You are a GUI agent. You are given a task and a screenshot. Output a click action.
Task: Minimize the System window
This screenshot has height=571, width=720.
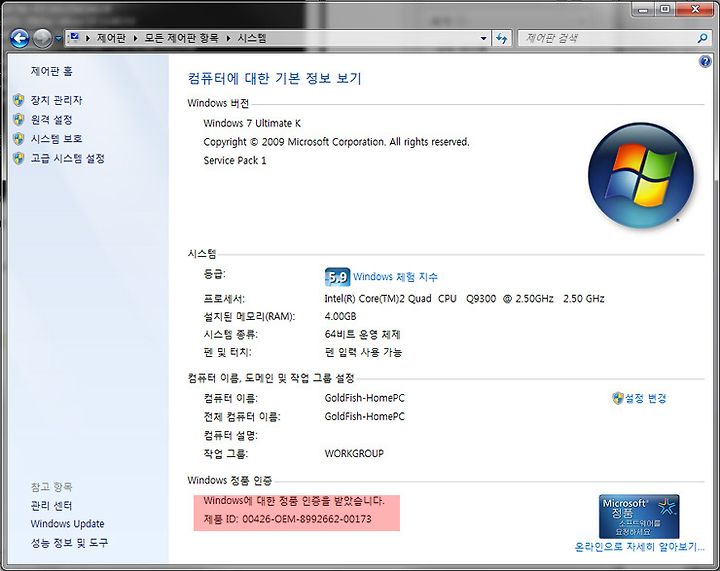(x=643, y=9)
